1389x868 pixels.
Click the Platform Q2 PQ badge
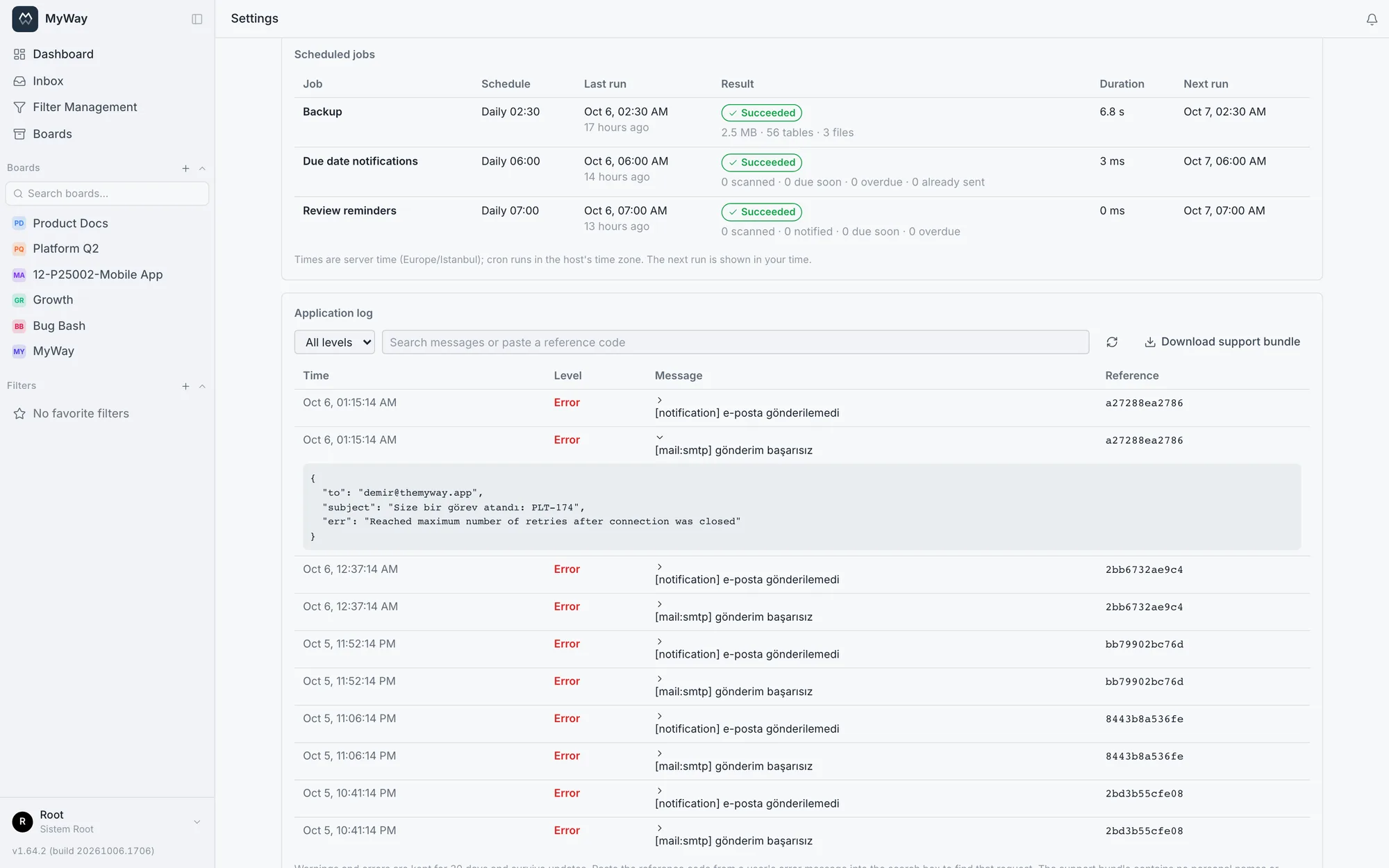19,249
